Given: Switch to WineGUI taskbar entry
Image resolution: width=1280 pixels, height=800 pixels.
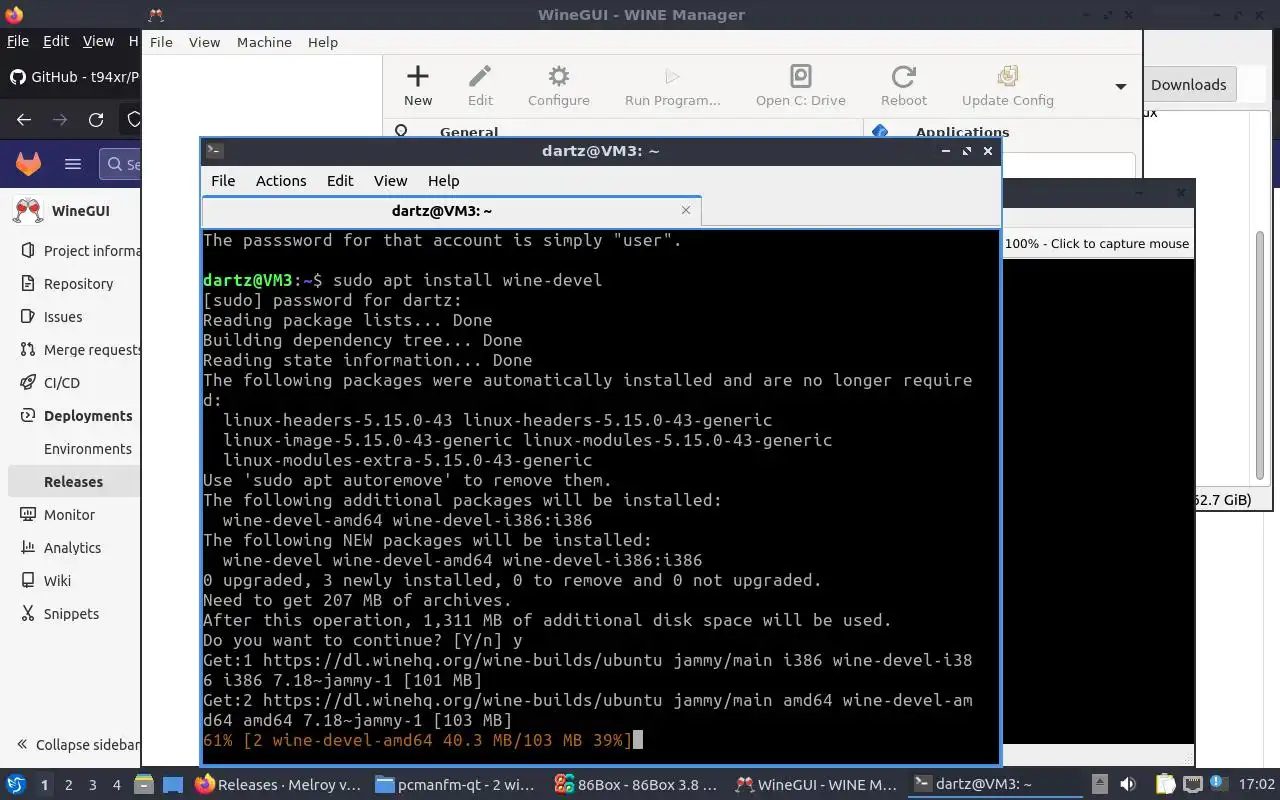Looking at the screenshot, I should click(x=816, y=785).
